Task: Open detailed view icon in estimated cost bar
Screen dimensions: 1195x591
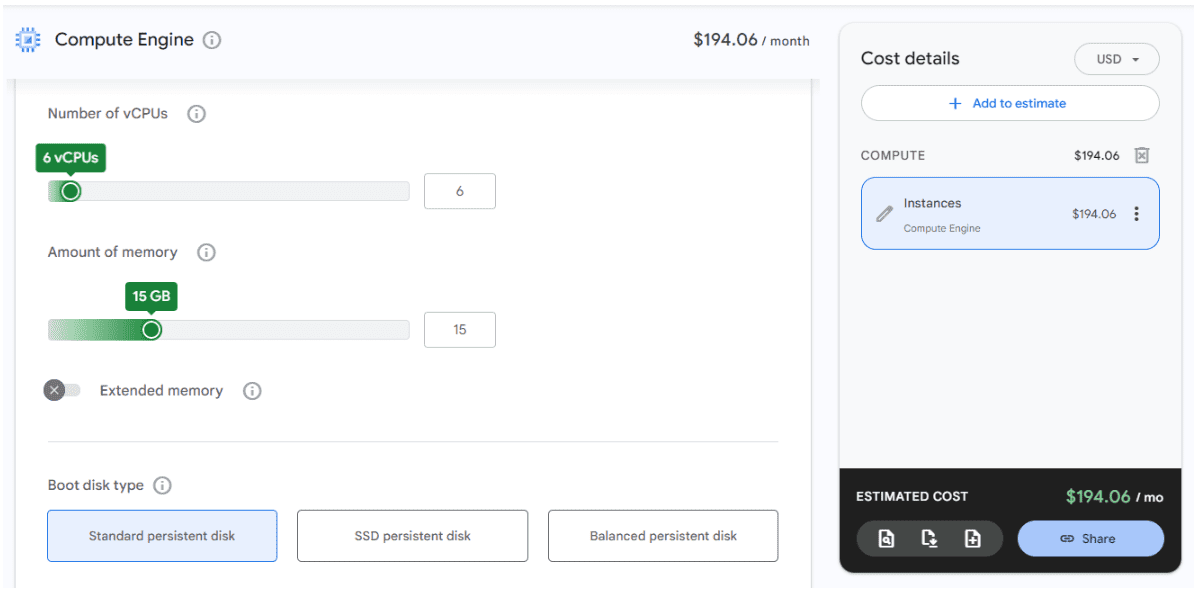Action: tap(886, 539)
